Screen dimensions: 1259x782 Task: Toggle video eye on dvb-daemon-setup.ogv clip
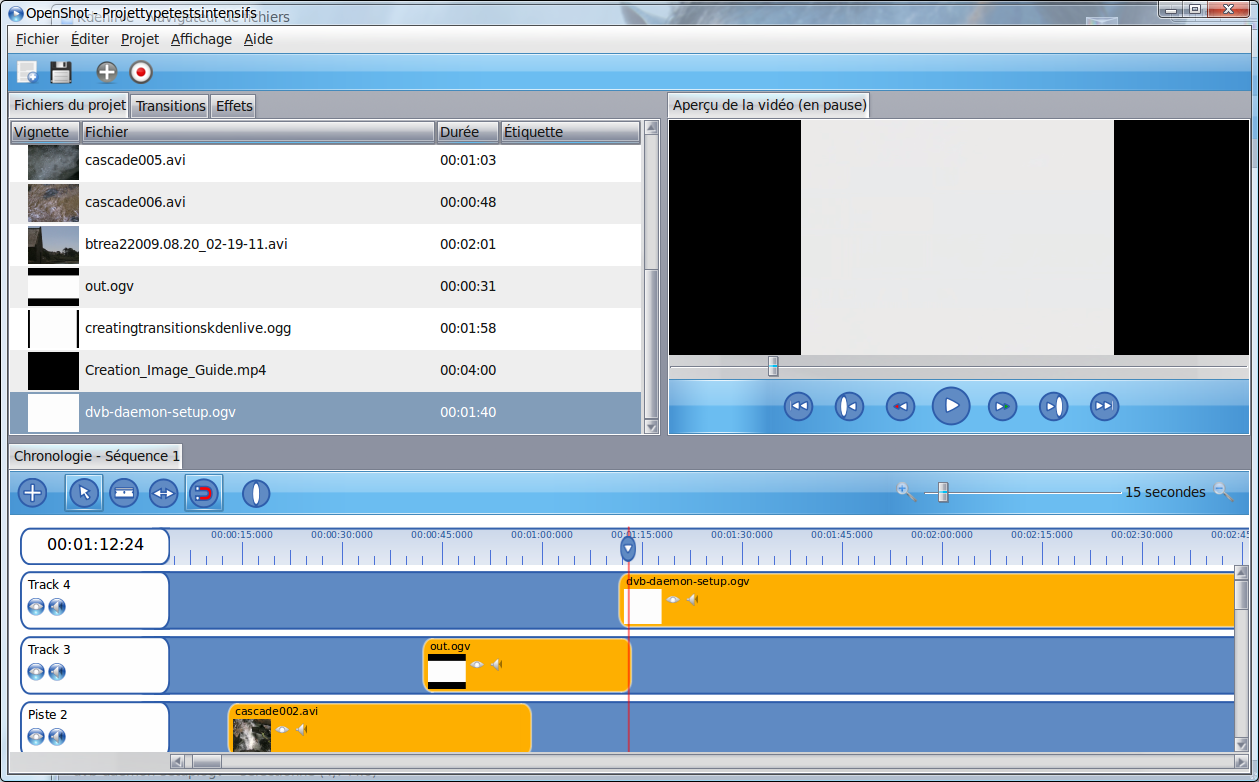673,600
